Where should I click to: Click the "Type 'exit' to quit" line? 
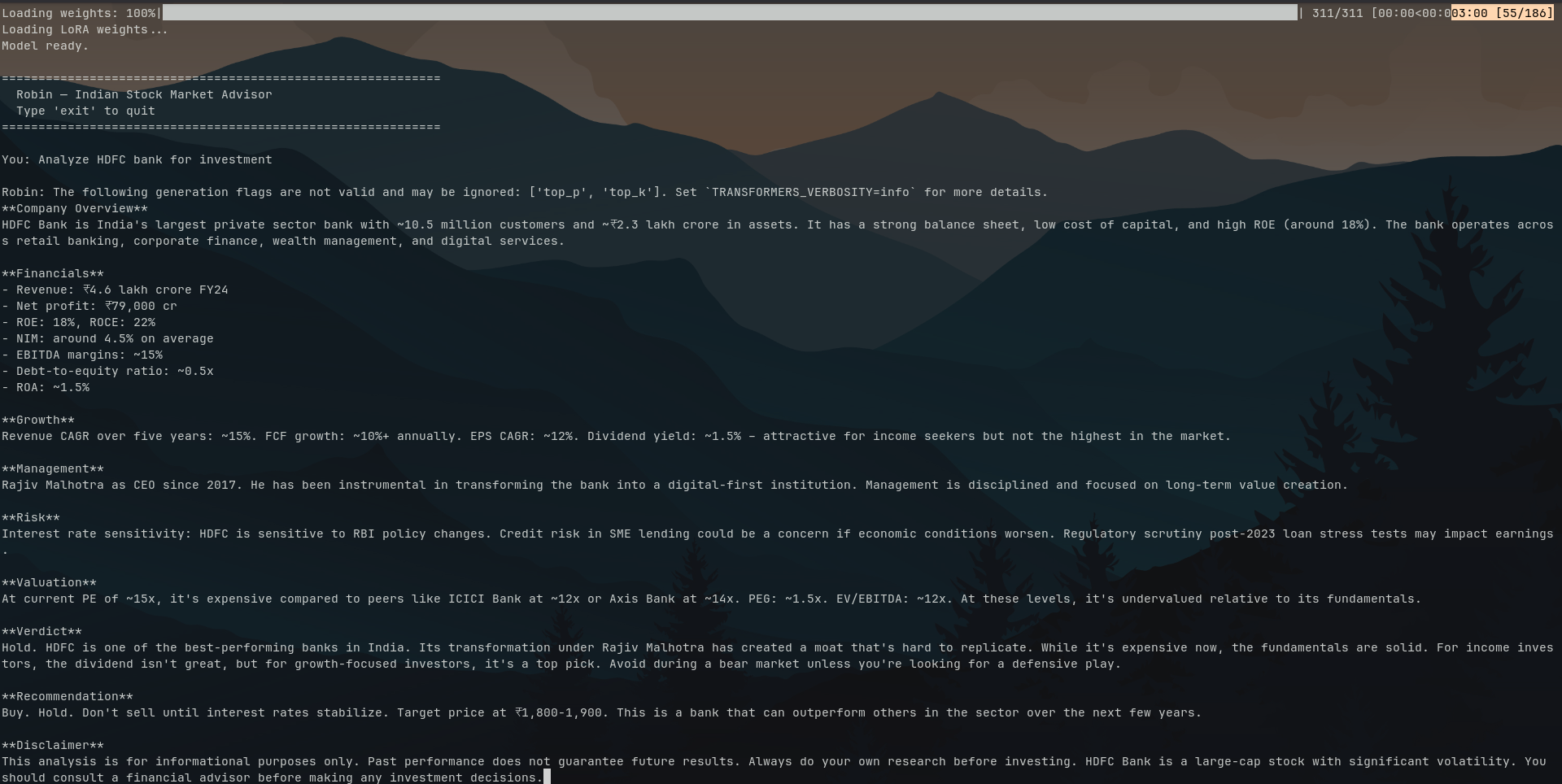click(85, 111)
